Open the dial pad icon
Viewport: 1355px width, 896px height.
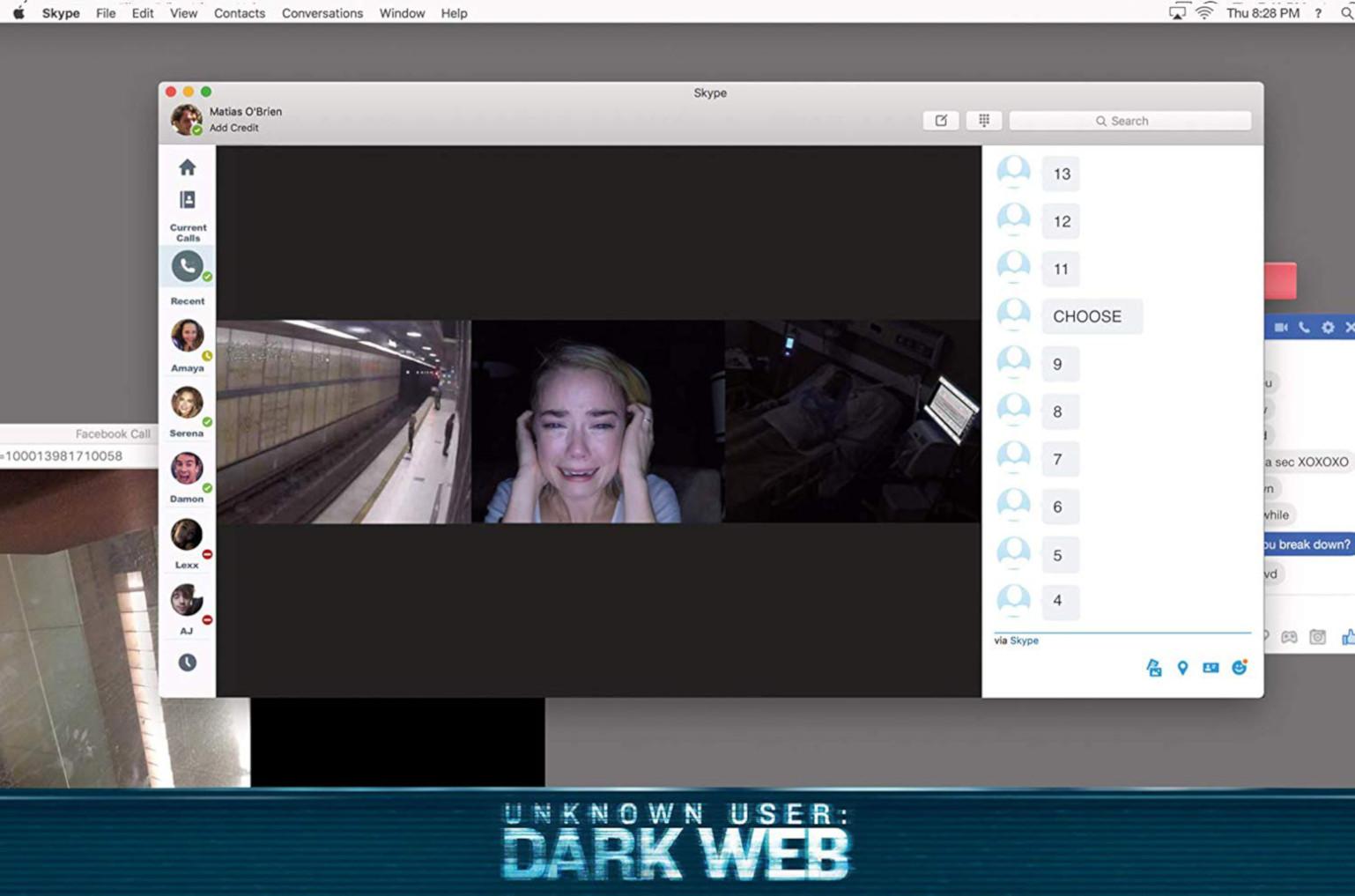[984, 121]
